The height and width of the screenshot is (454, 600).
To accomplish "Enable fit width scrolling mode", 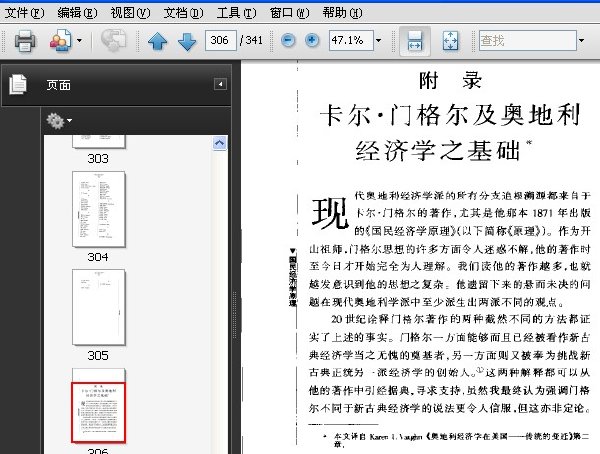I will [414, 41].
